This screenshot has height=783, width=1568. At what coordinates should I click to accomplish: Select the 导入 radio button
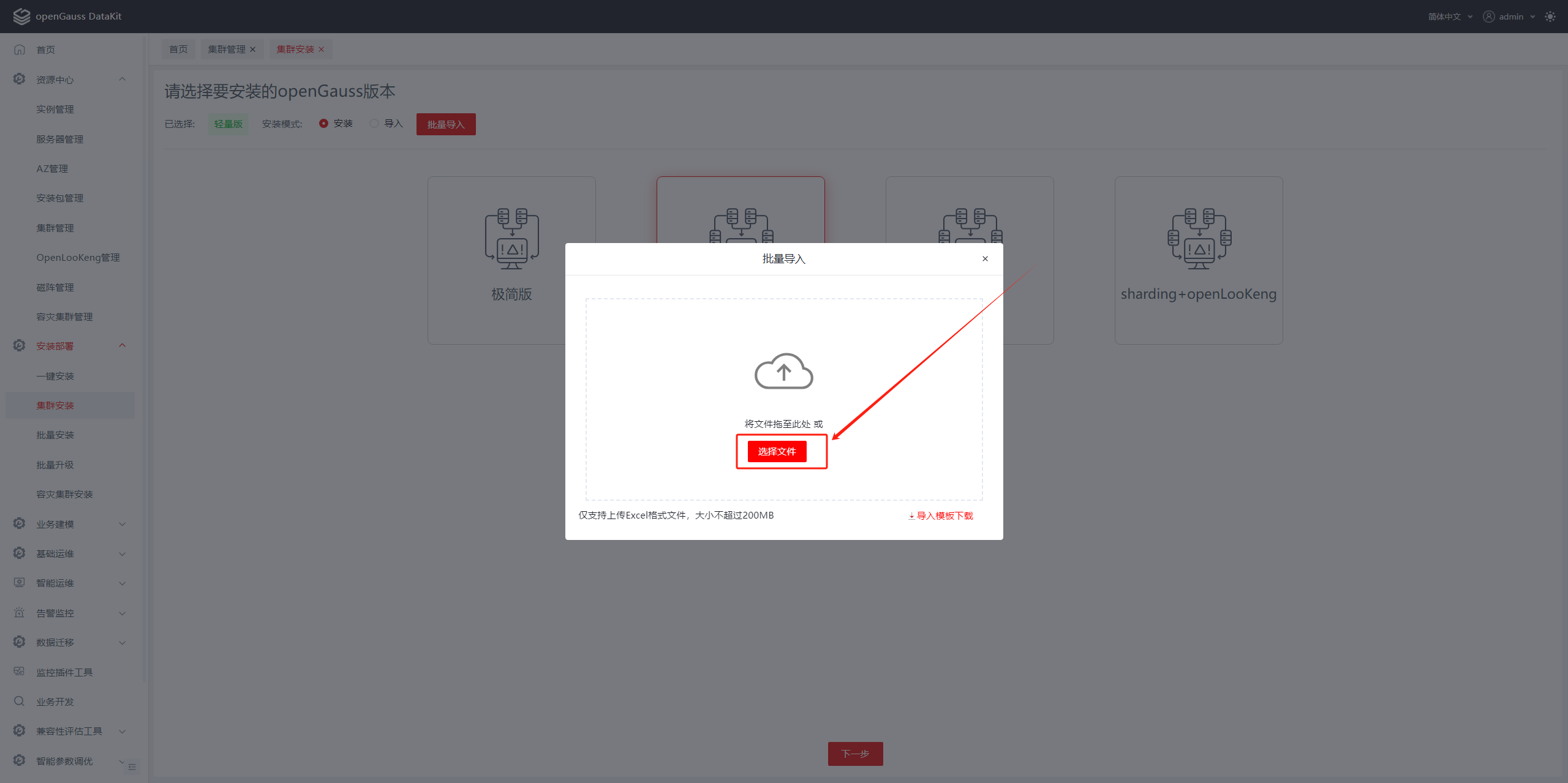(x=374, y=124)
